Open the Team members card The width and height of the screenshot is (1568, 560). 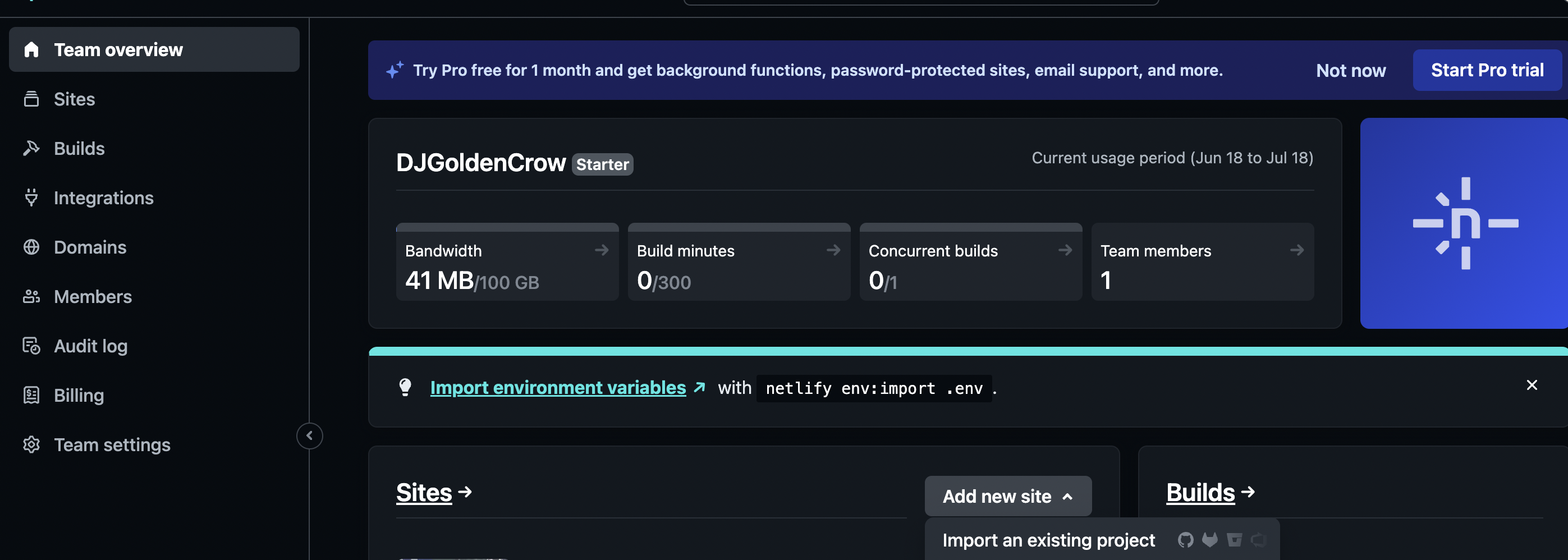(x=1203, y=261)
